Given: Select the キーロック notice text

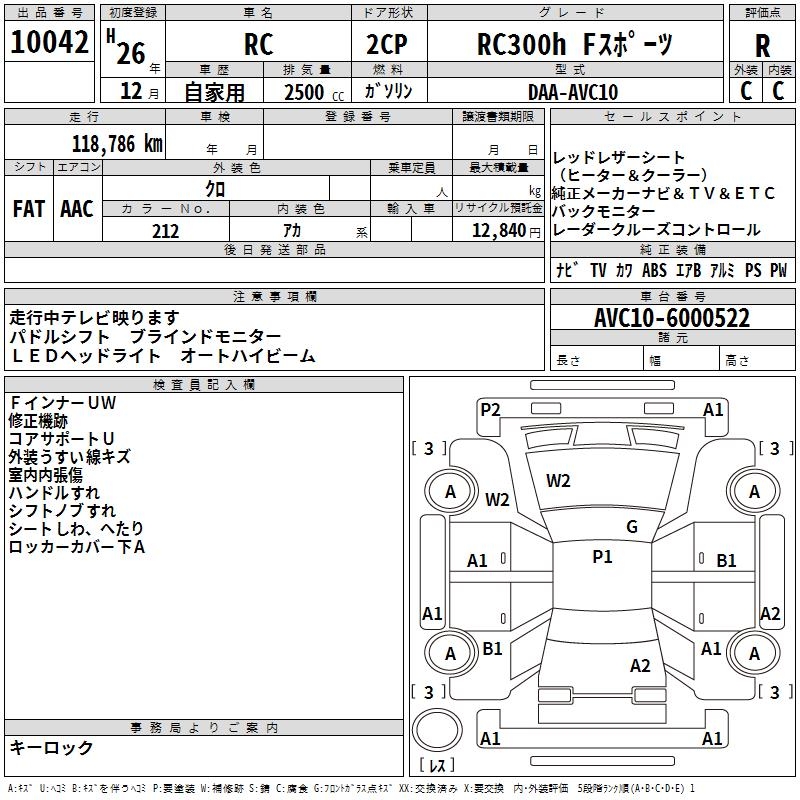Looking at the screenshot, I should pyautogui.click(x=51, y=747).
